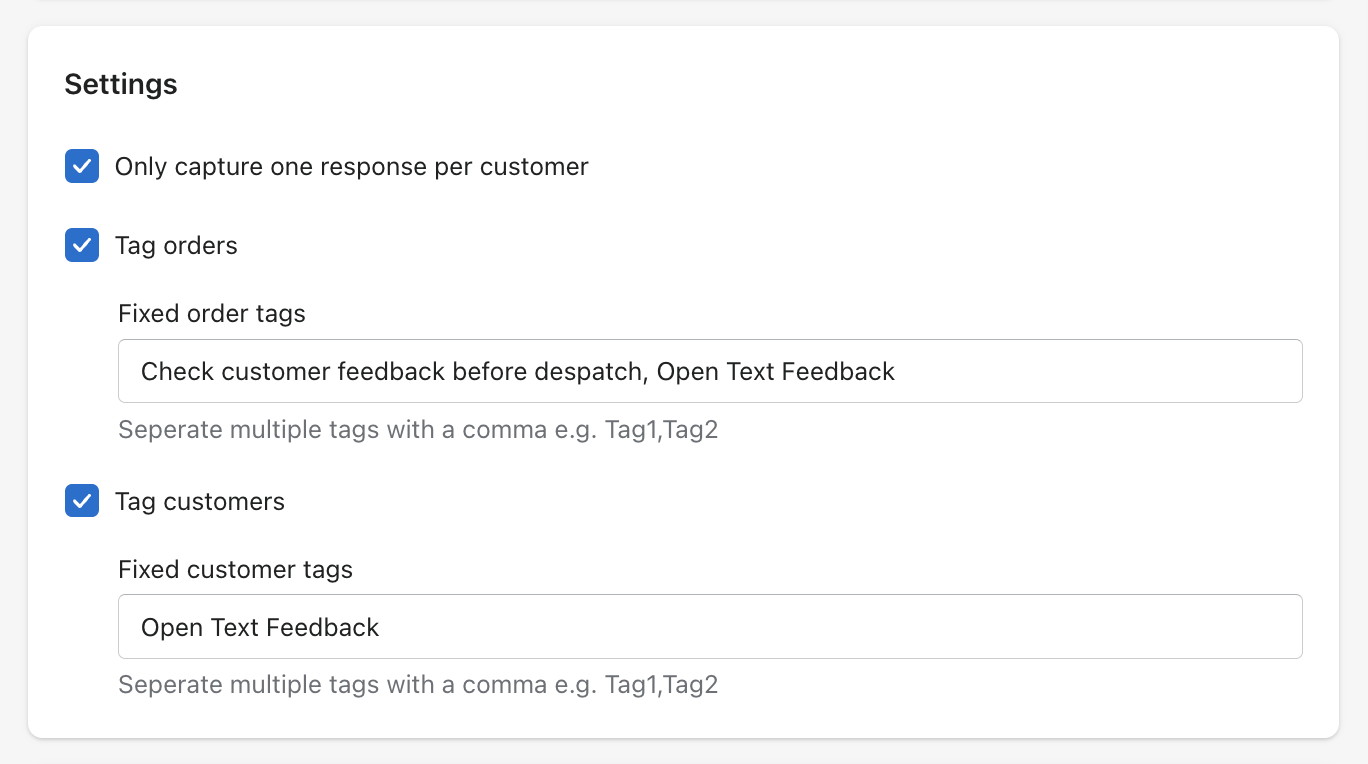Click the "Fixed order tags" field label
This screenshot has height=764, width=1368.
212,314
